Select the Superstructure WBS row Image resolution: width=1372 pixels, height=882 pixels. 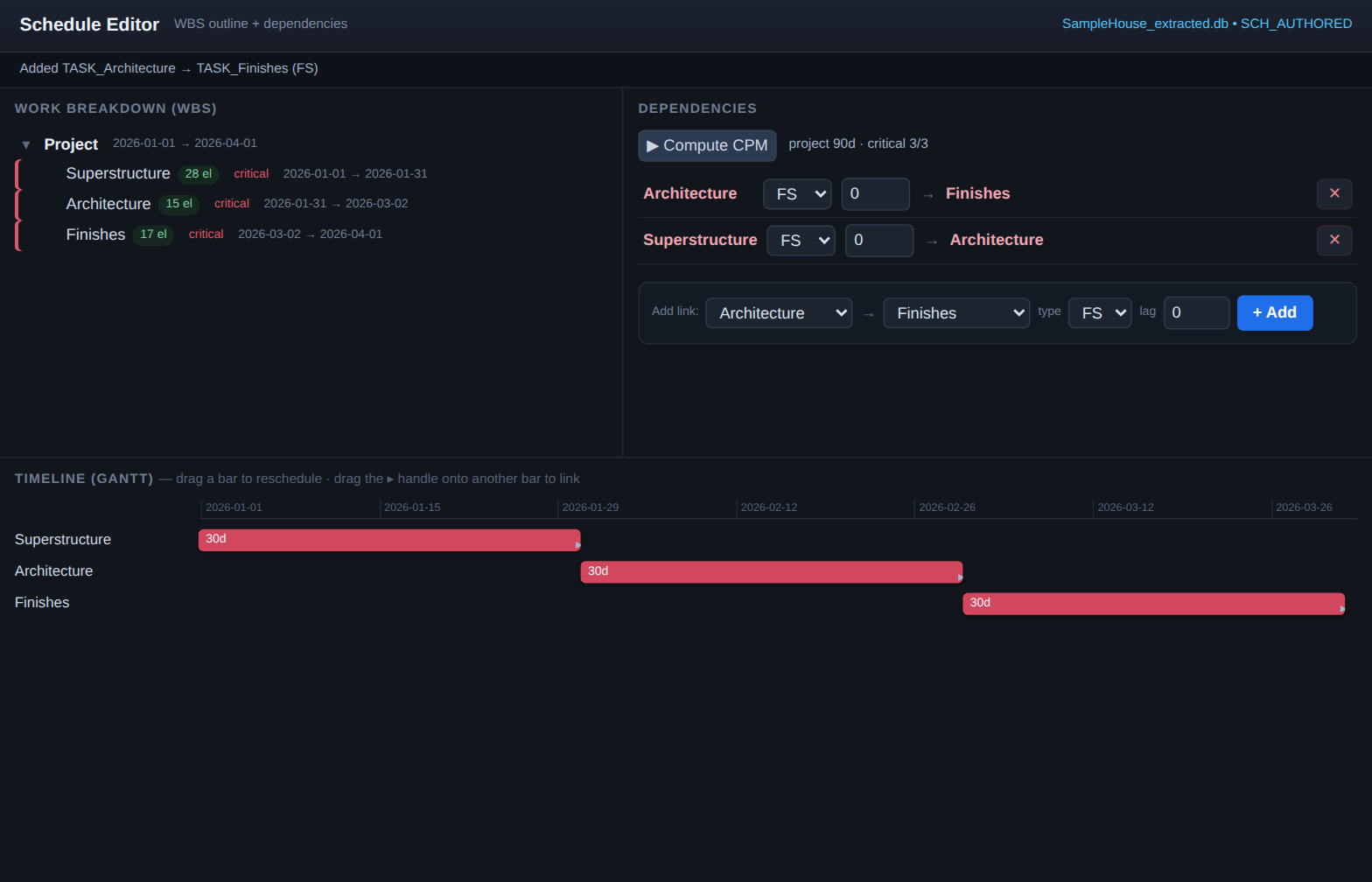coord(311,174)
